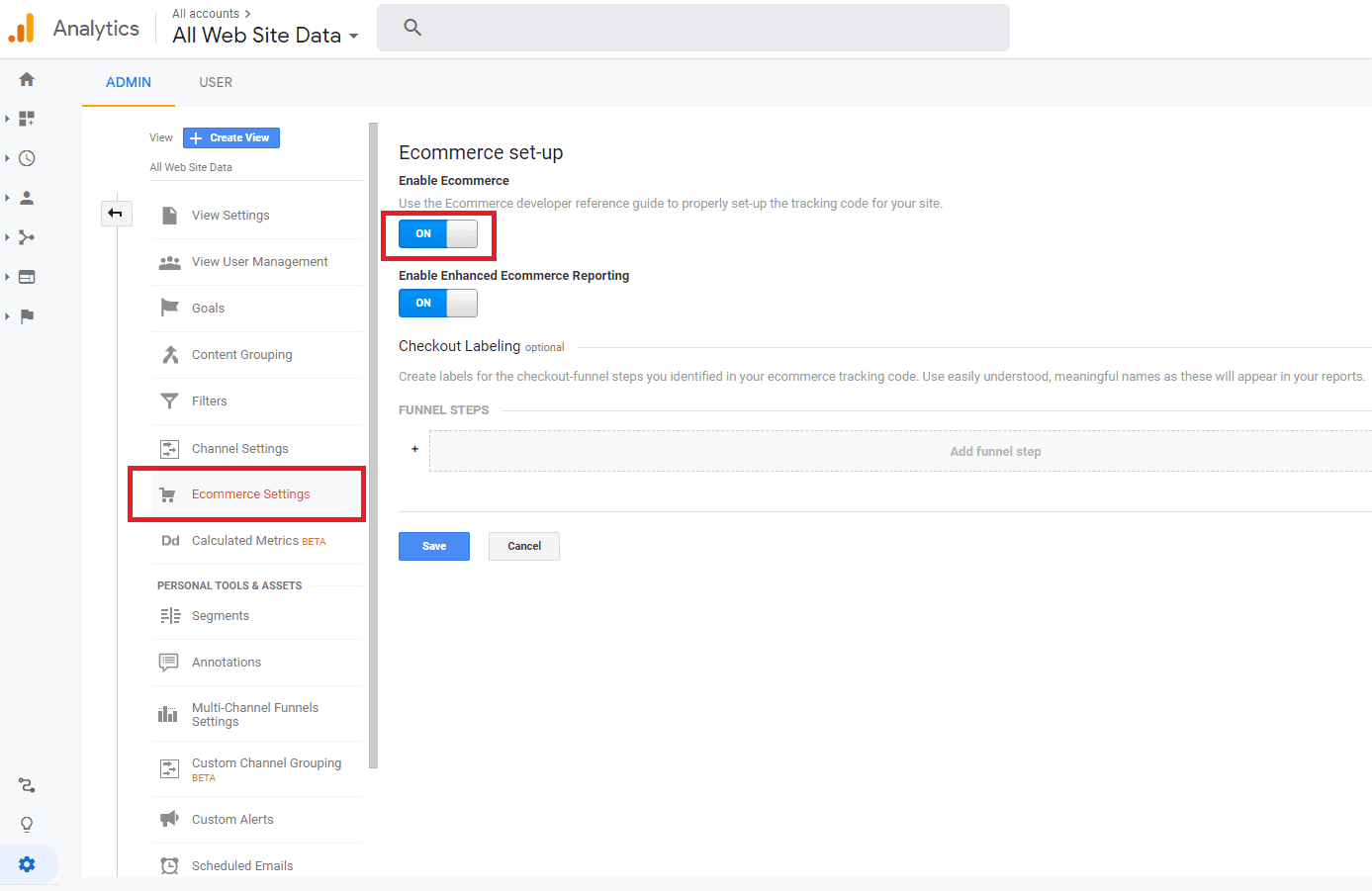1372x891 pixels.
Task: Open Conversions flag icon in sidebar
Action: [x=27, y=316]
